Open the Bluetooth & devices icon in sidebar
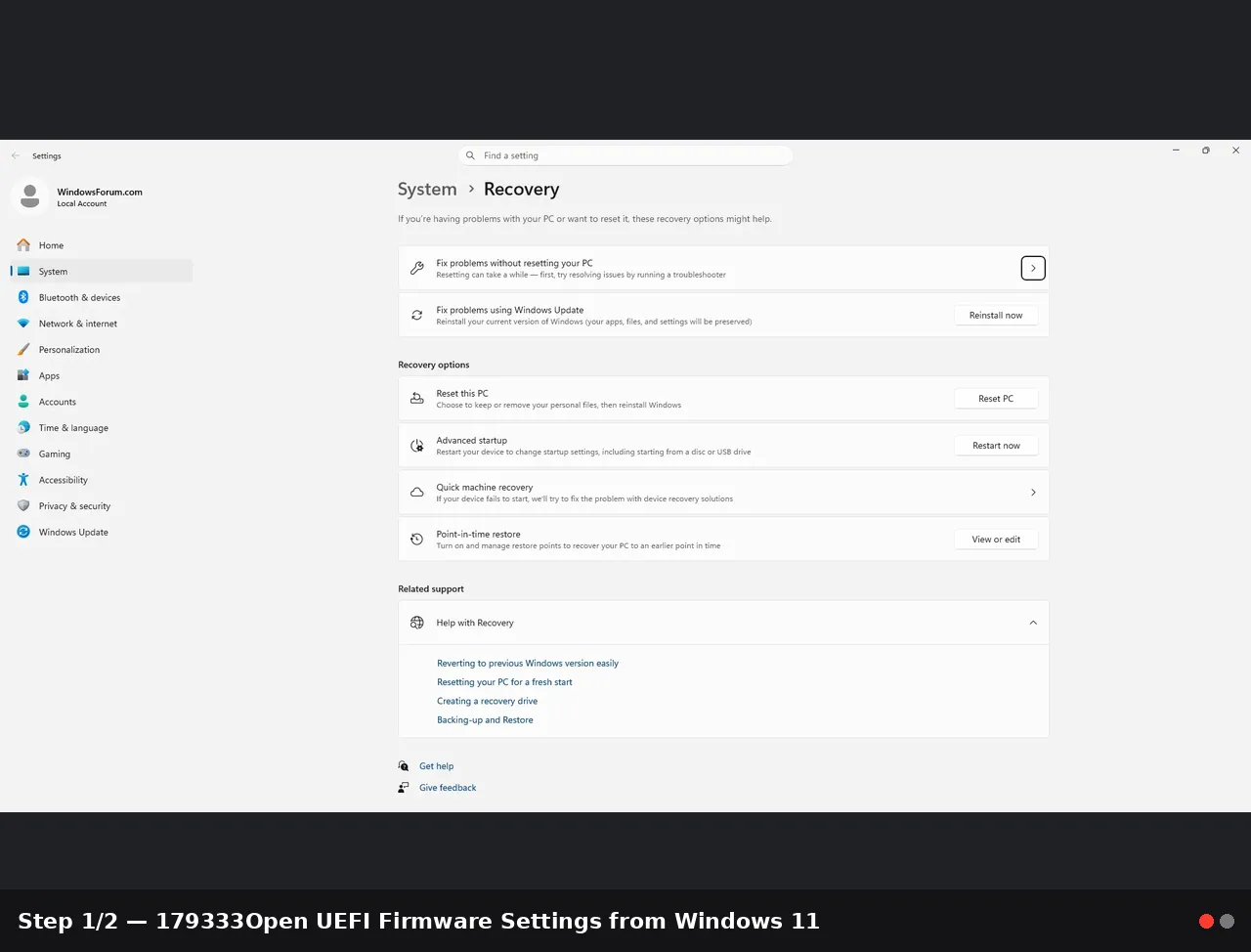Screen dimensions: 1251x952 (23, 297)
